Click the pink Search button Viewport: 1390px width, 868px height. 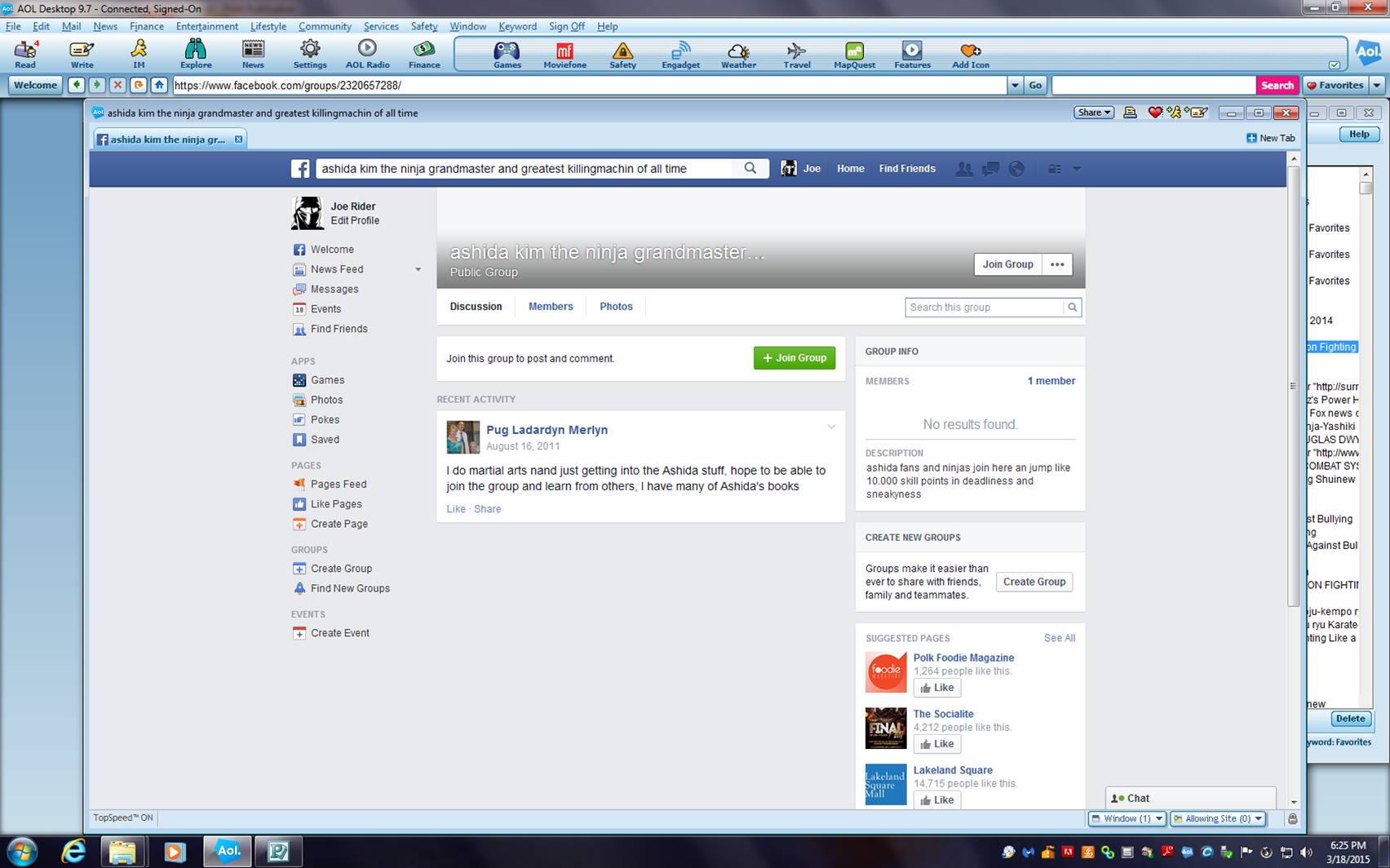1277,85
